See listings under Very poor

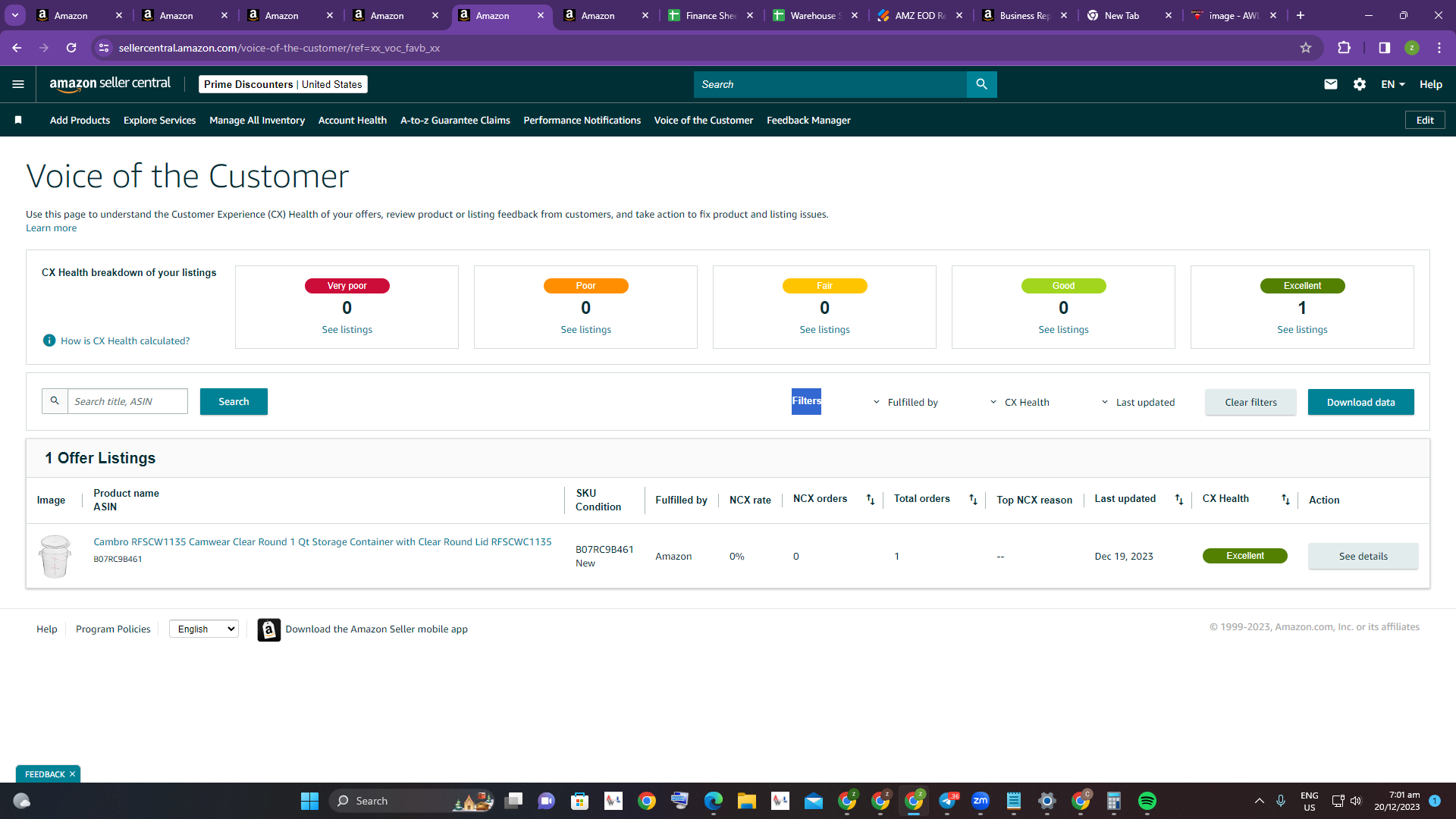[x=347, y=330]
